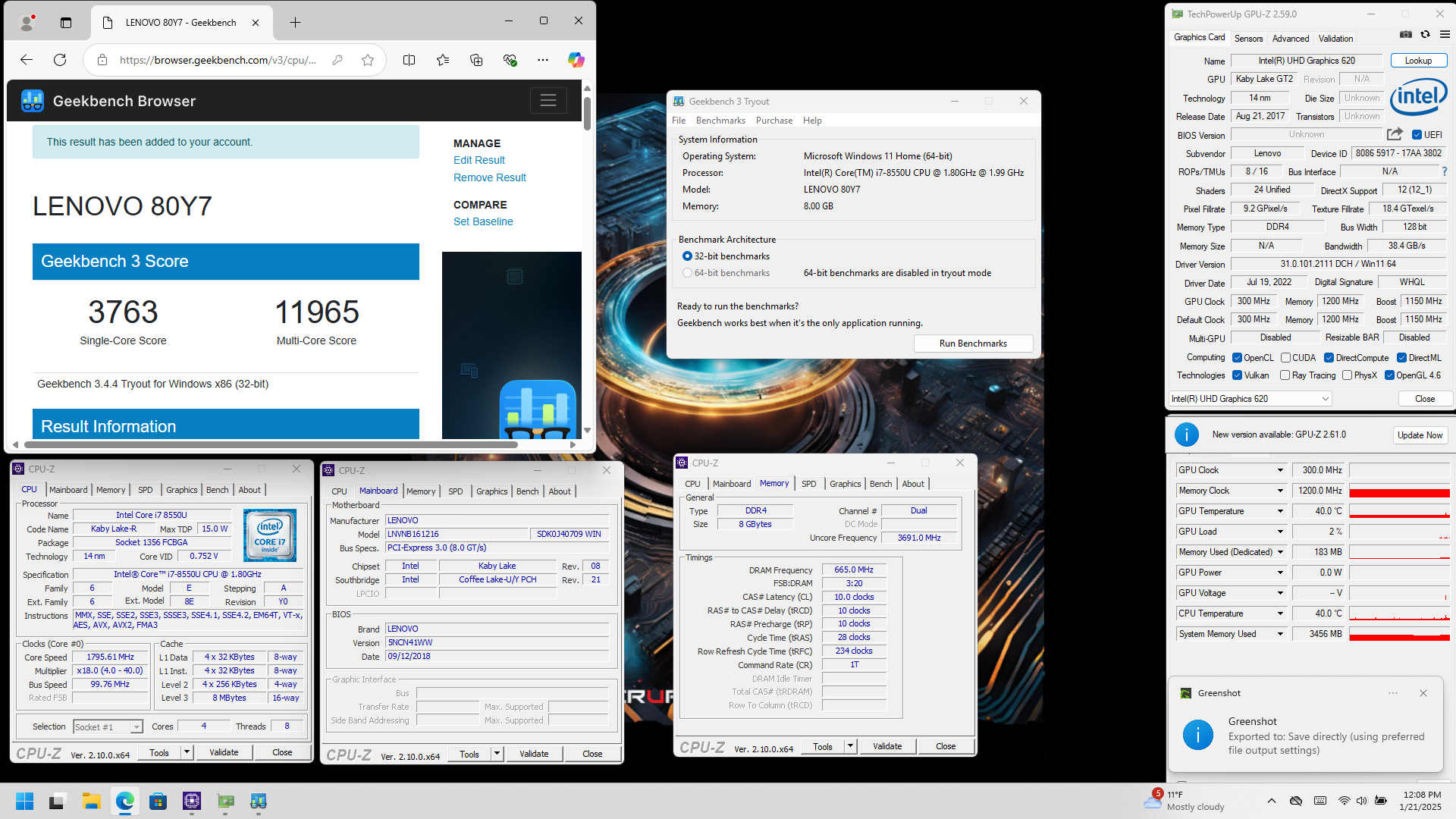Toggle DirectCompute checkbox
The image size is (1456, 819).
pos(1329,358)
